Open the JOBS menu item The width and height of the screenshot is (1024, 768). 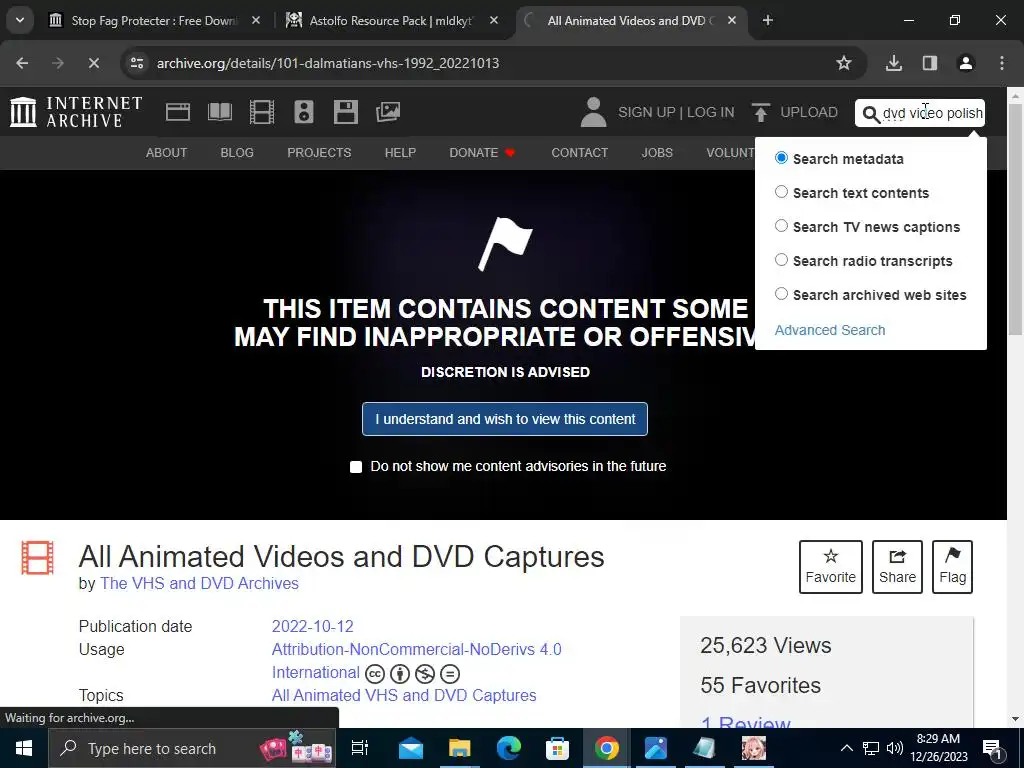657,153
